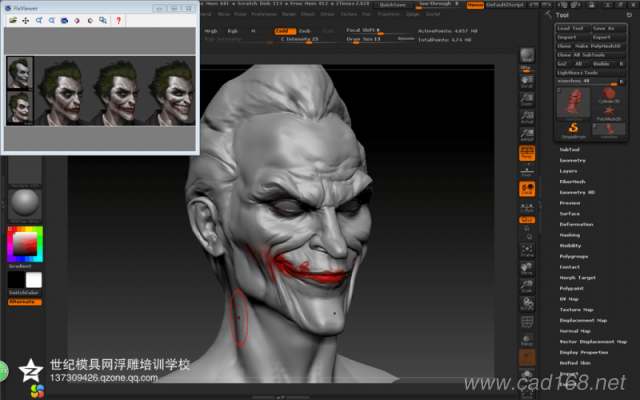Expand the Geometry section
This screenshot has height=400, width=640.
[572, 160]
